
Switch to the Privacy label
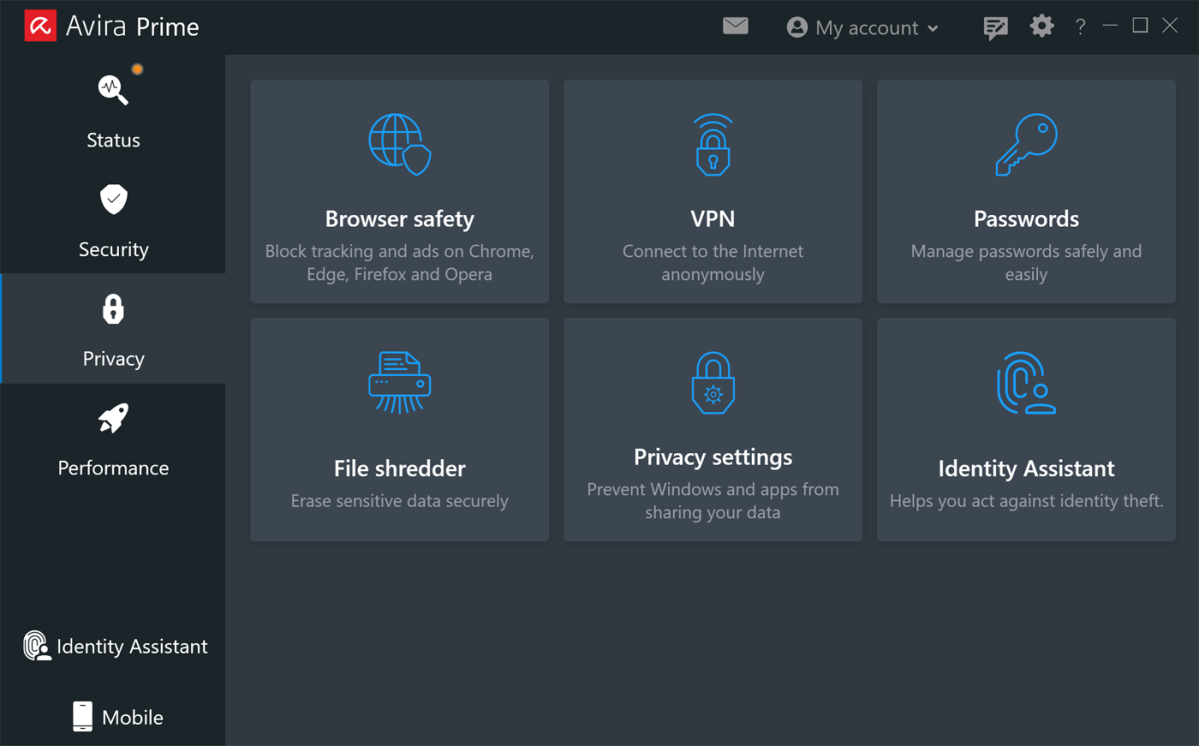tap(113, 358)
